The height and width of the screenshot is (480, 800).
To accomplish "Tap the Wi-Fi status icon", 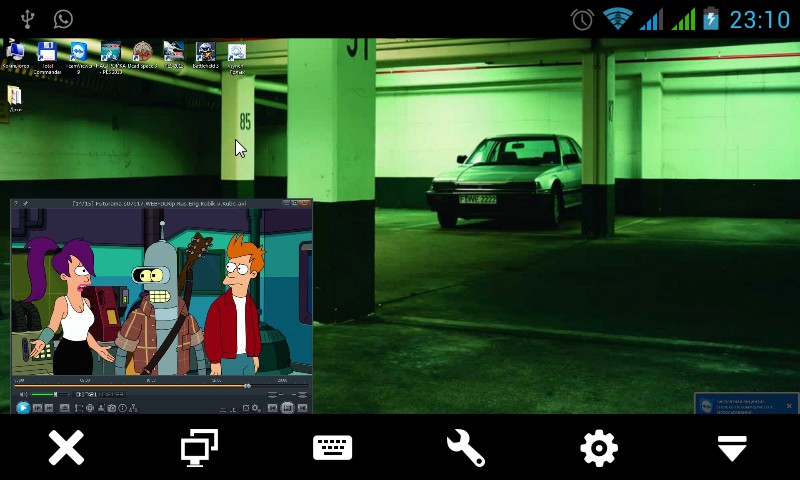I will (x=618, y=19).
